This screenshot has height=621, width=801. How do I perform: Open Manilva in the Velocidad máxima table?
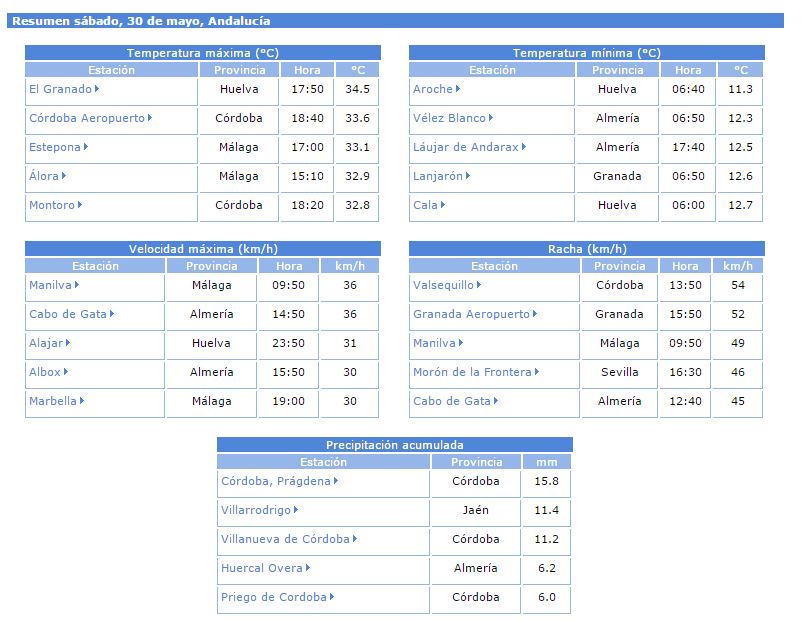point(50,285)
